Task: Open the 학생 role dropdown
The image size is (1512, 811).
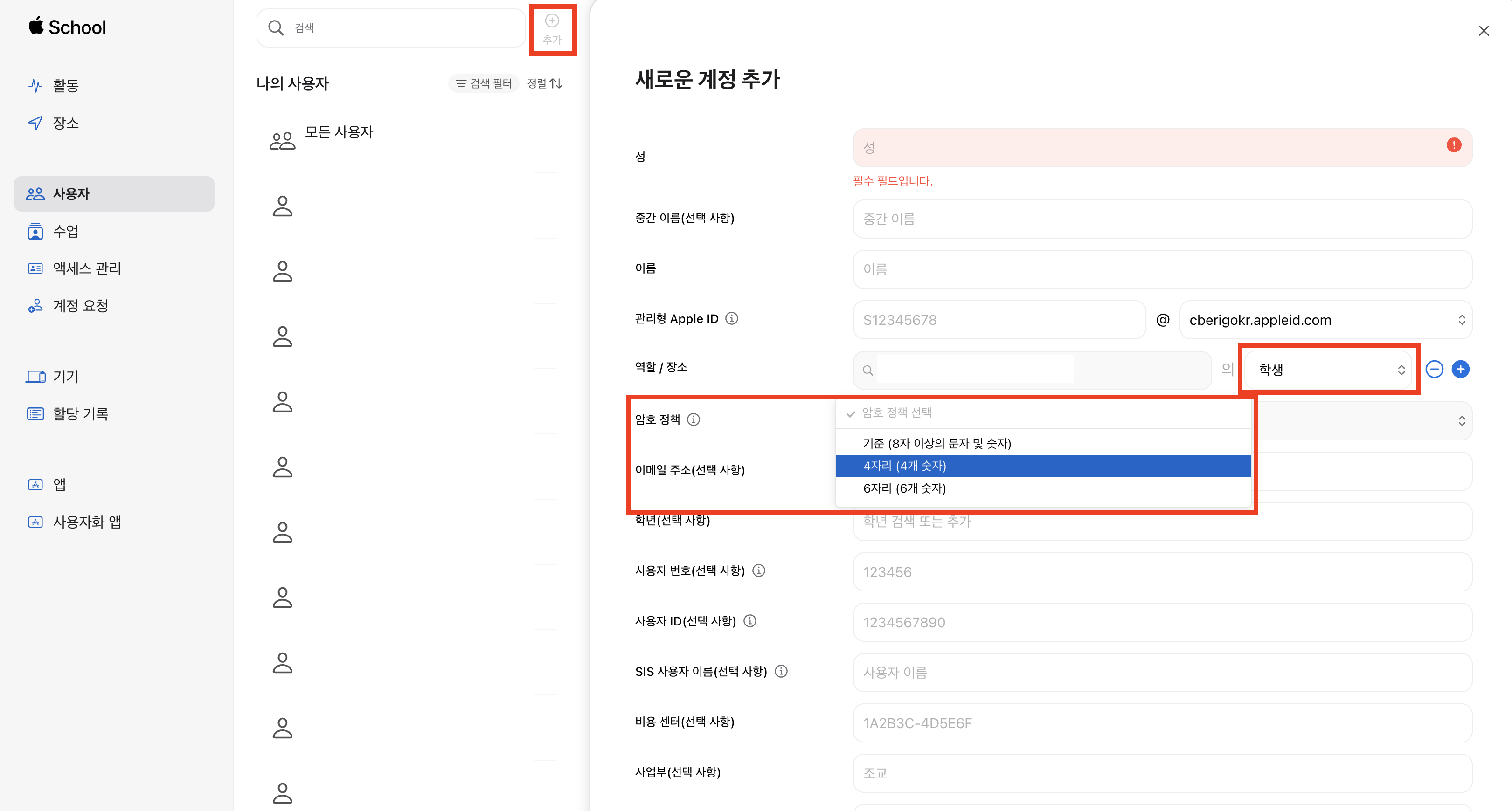Action: point(1329,370)
